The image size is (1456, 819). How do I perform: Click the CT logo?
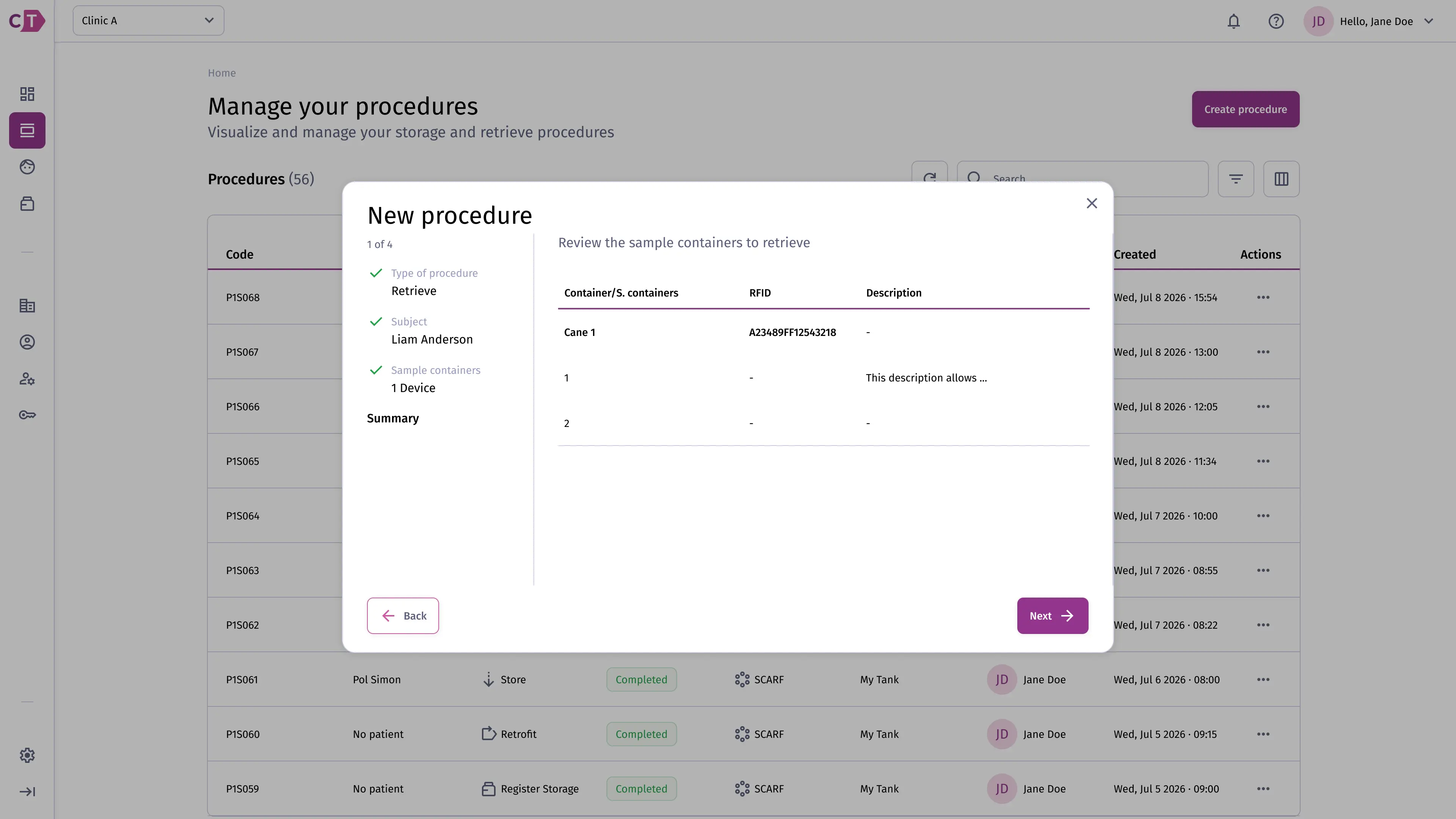pos(27,21)
